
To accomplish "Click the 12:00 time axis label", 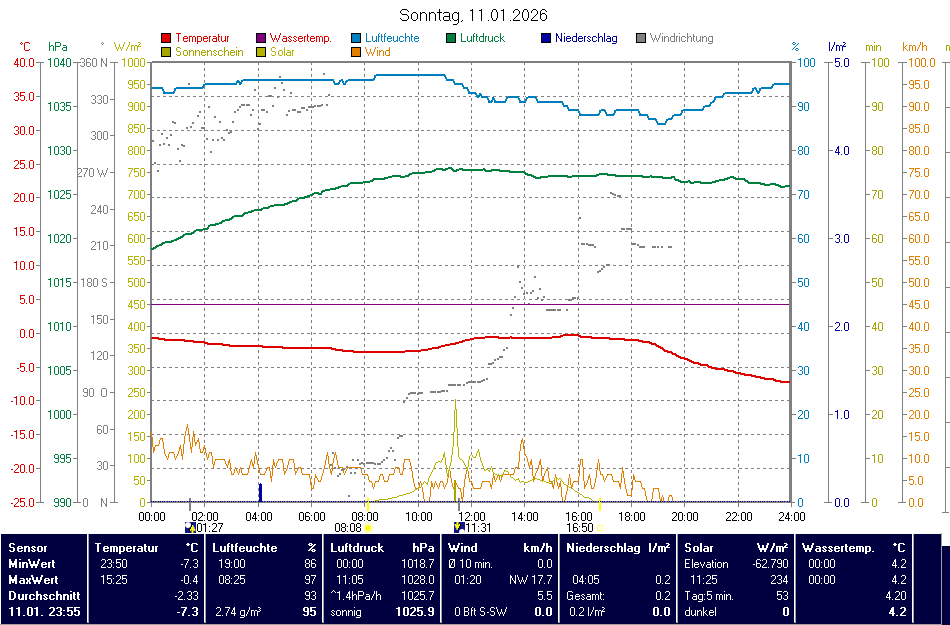I will tap(472, 516).
